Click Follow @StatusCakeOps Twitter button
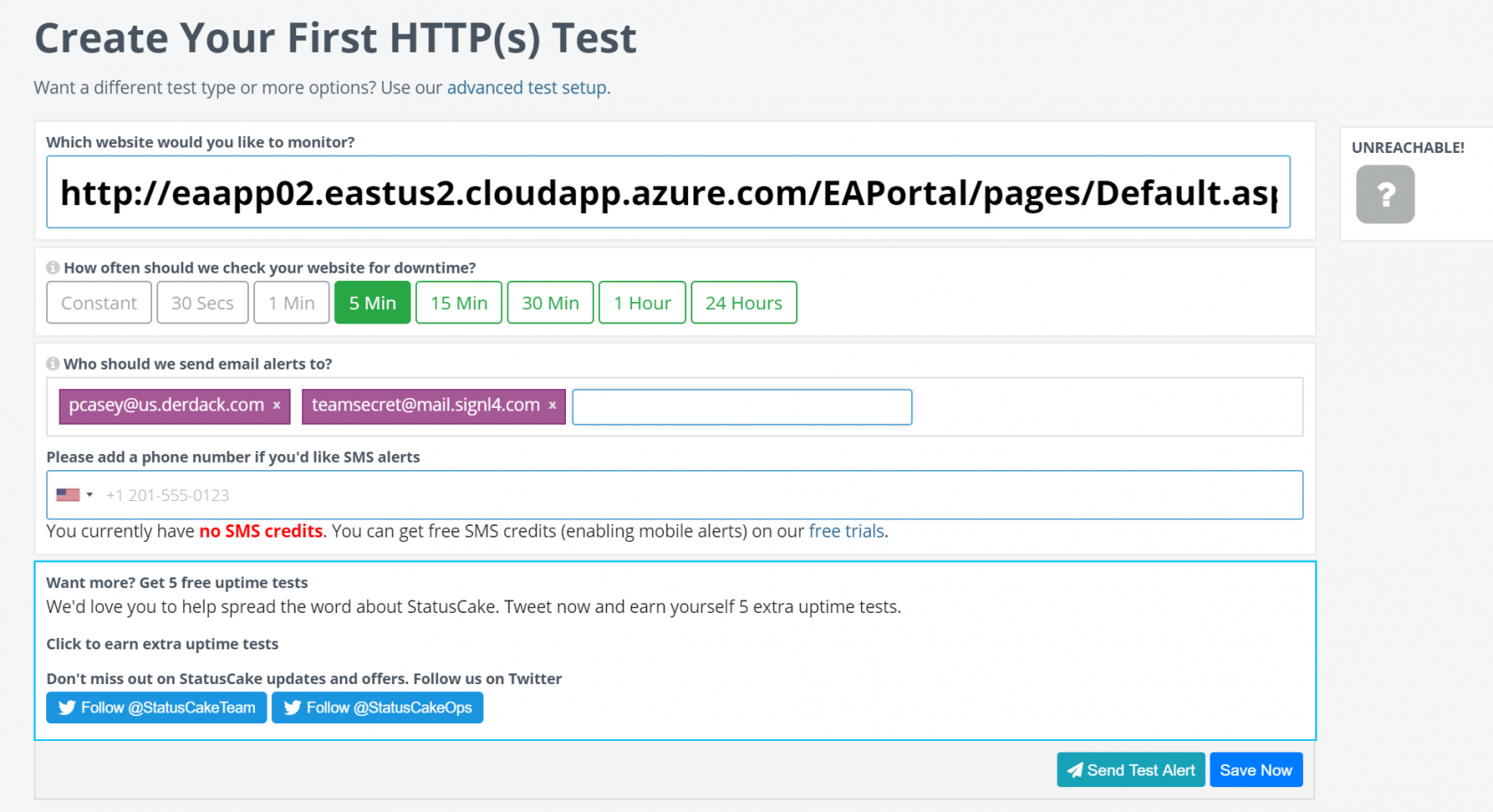Image resolution: width=1493 pixels, height=812 pixels. click(x=378, y=708)
